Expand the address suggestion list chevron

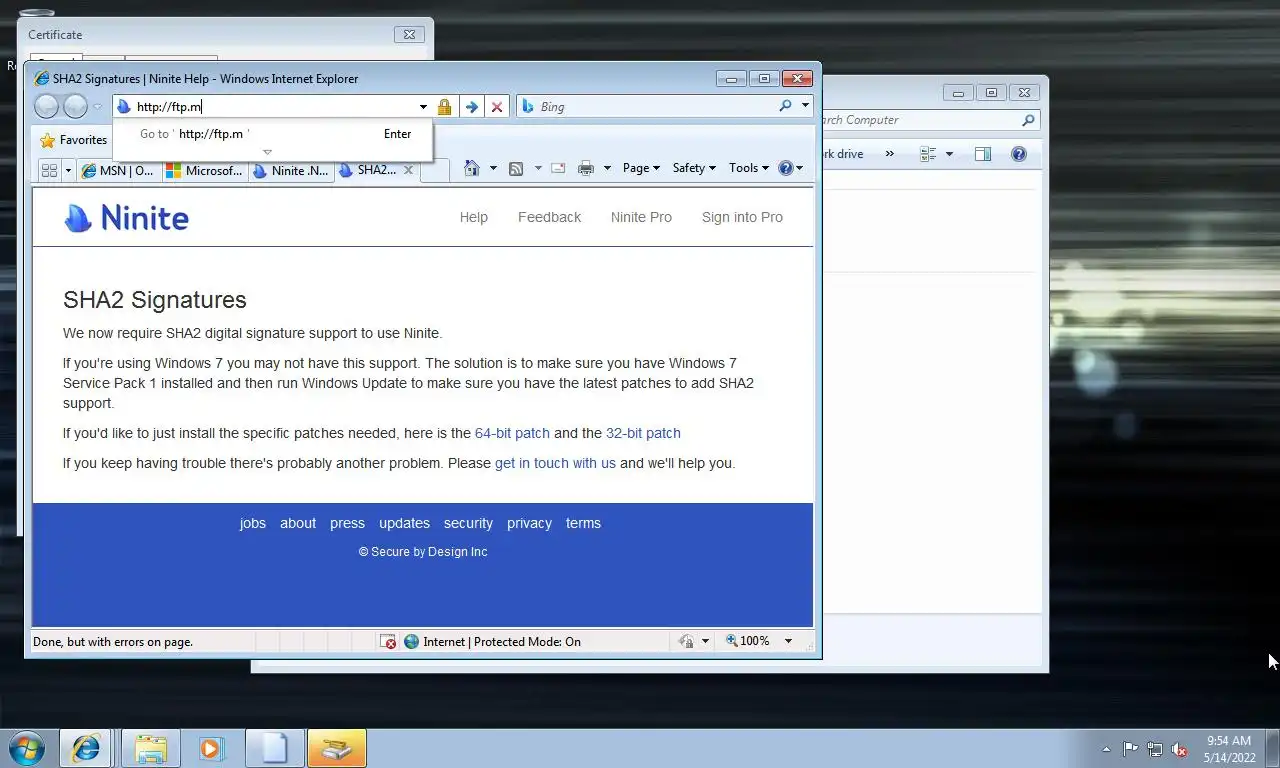click(267, 153)
